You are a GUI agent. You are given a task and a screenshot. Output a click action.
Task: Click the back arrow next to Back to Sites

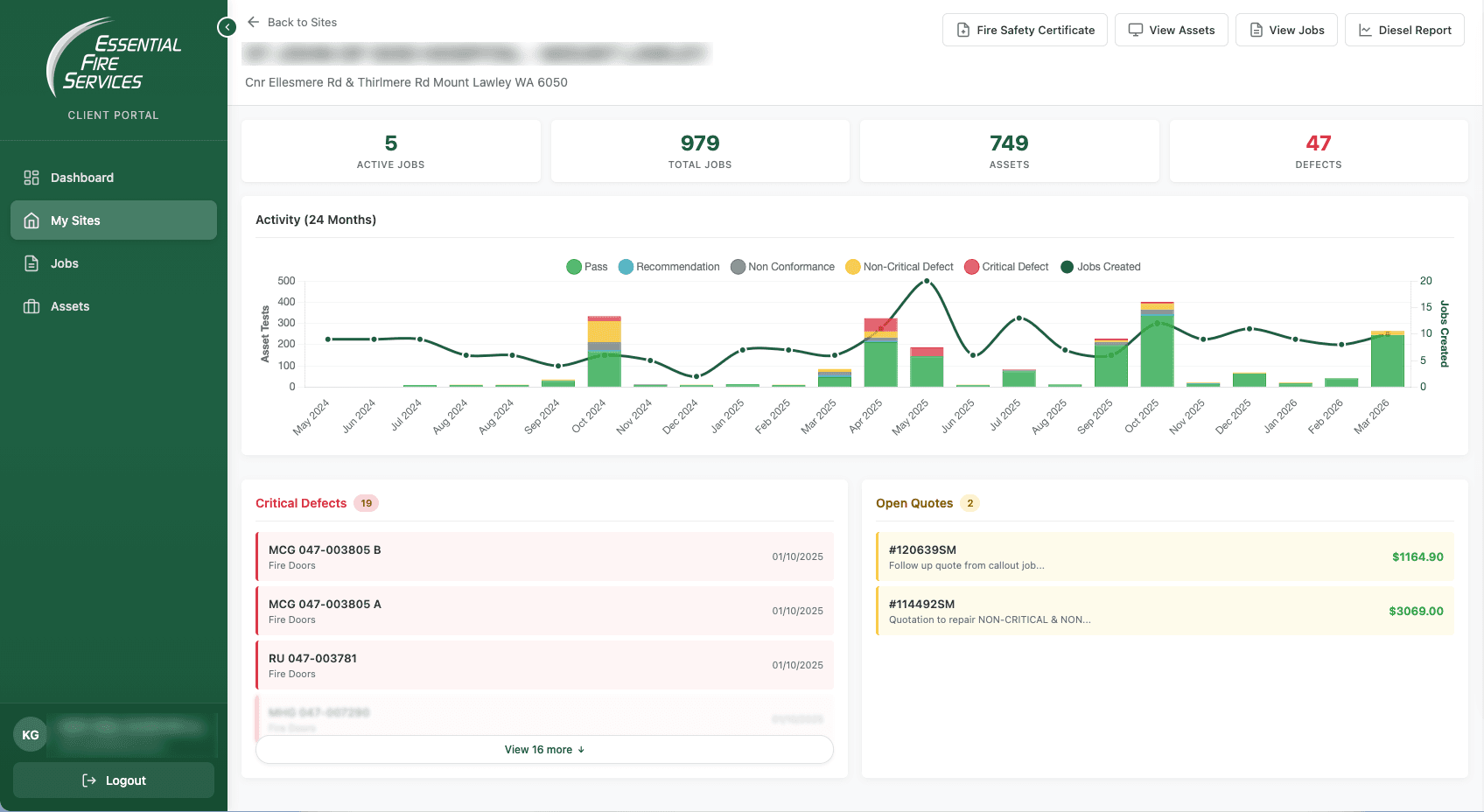point(253,22)
